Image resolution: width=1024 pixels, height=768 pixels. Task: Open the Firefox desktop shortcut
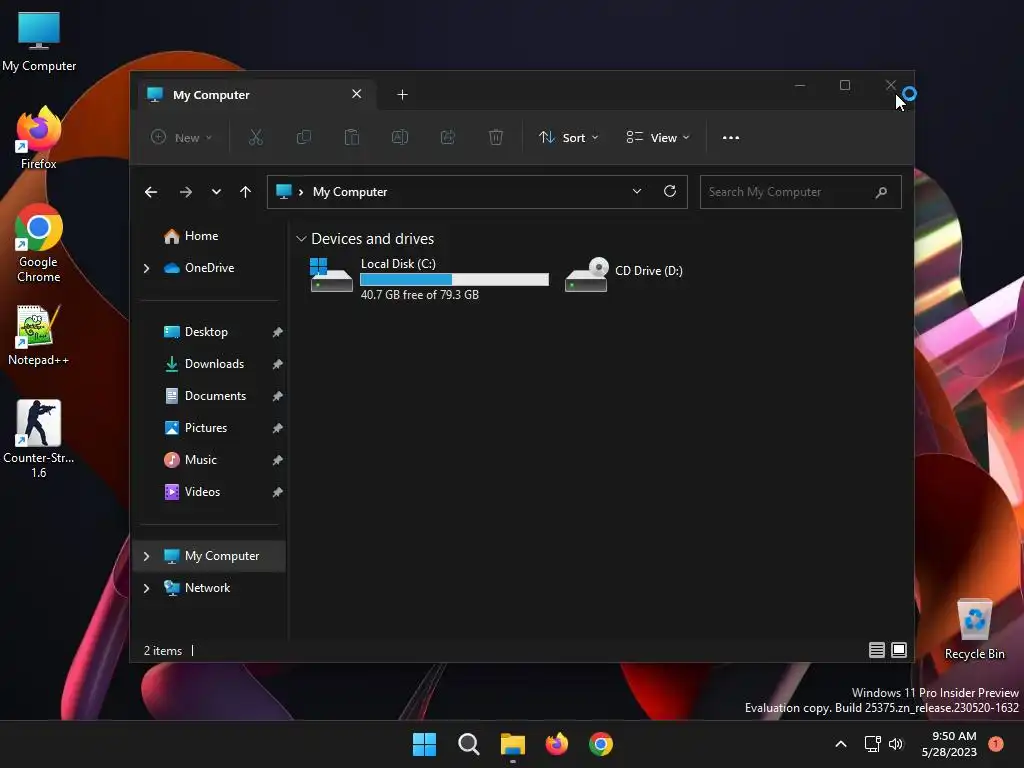pyautogui.click(x=39, y=138)
